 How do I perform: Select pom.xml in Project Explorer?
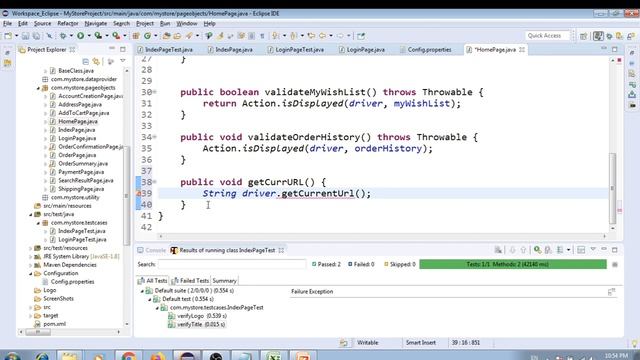54,324
